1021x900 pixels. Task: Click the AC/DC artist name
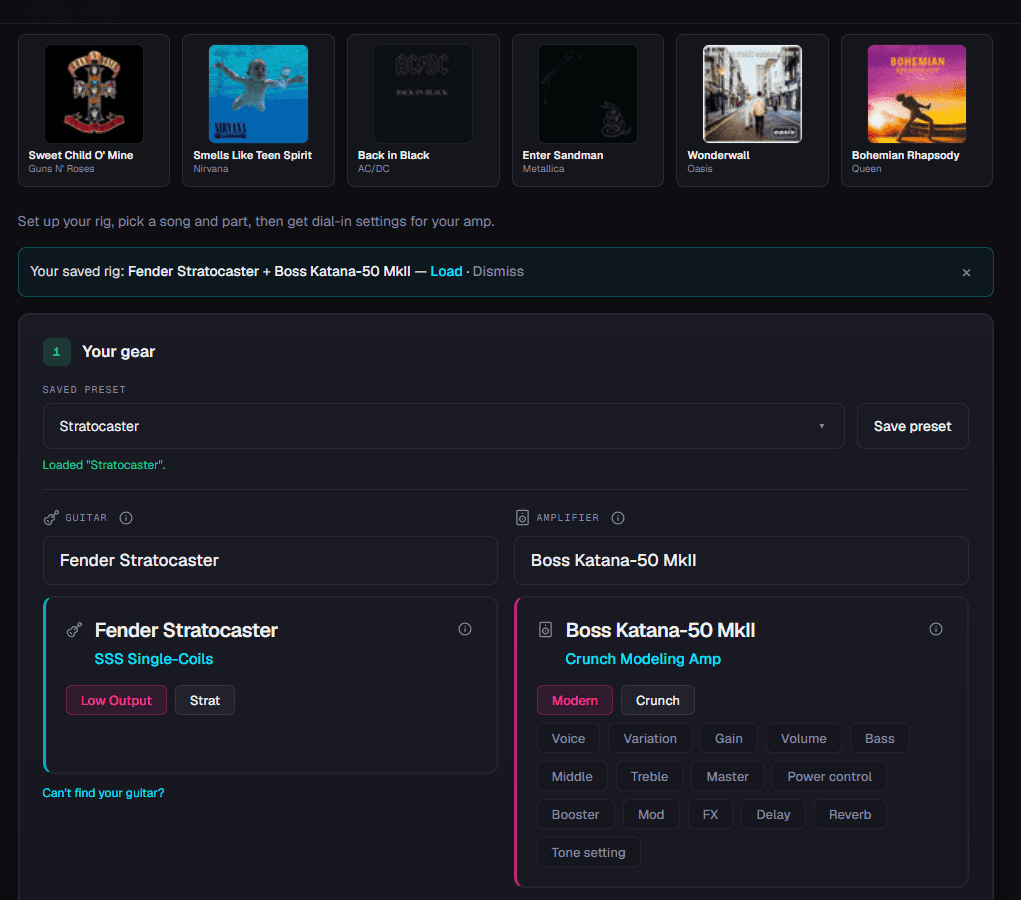374,169
